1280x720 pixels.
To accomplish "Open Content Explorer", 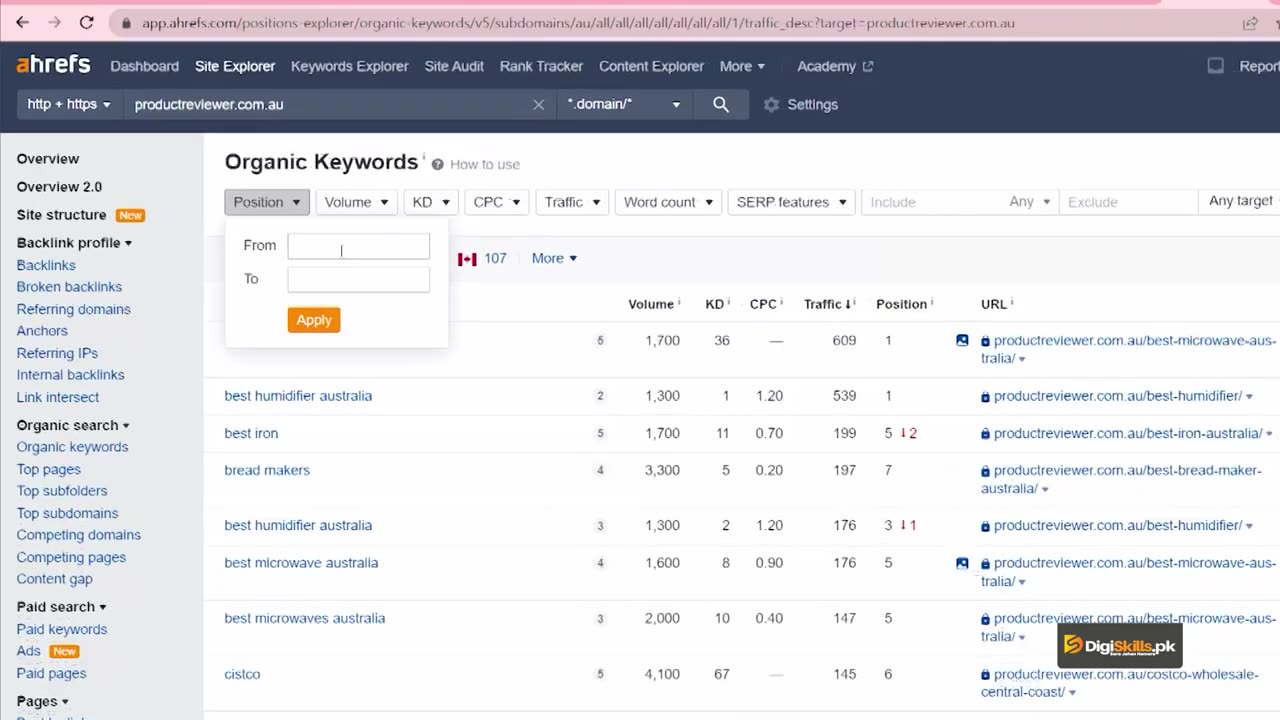I will click(651, 66).
